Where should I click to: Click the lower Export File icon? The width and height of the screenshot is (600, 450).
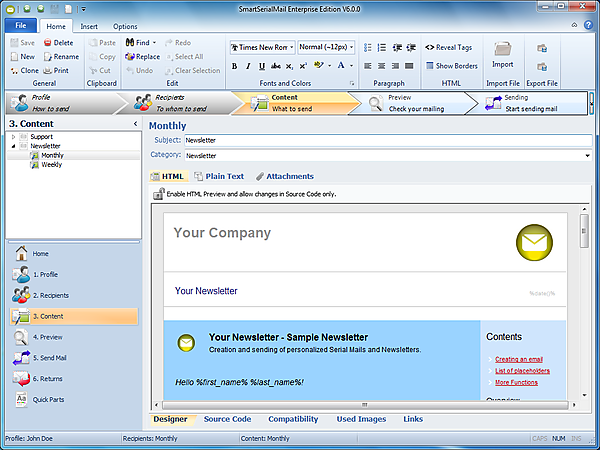coord(542,67)
